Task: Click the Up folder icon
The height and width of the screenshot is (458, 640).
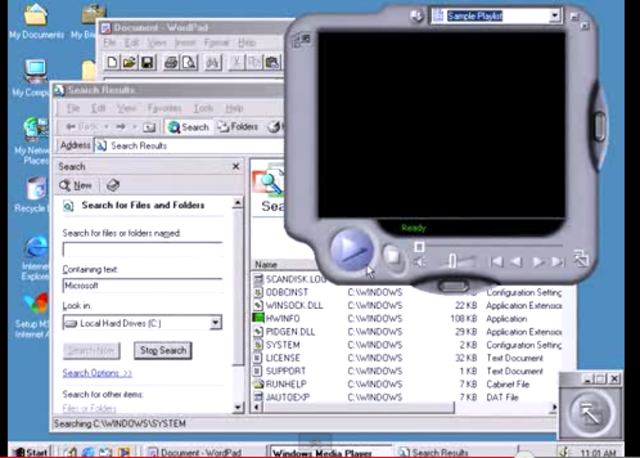Action: coord(149,127)
